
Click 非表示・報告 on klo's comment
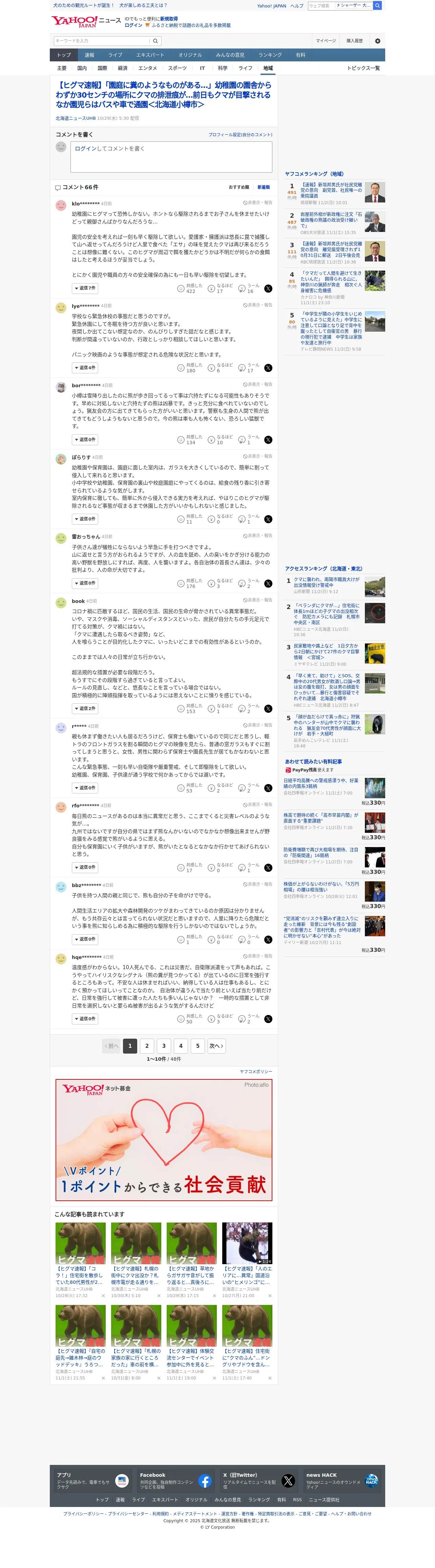(x=258, y=203)
